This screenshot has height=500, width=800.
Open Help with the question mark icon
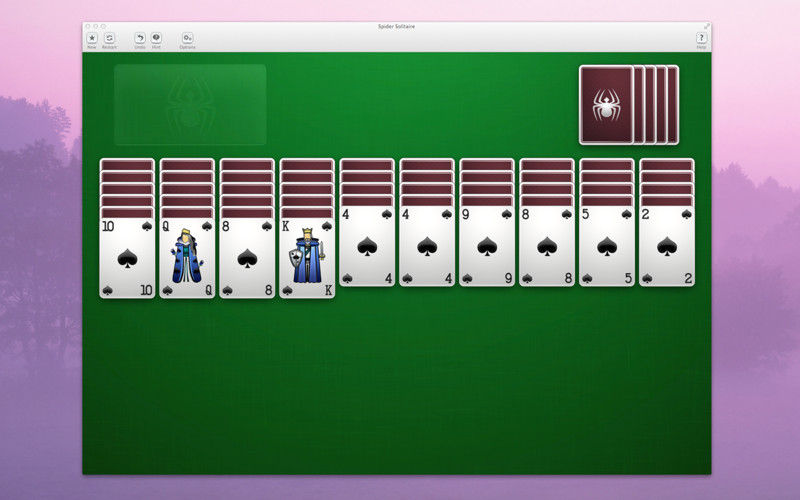click(x=702, y=38)
